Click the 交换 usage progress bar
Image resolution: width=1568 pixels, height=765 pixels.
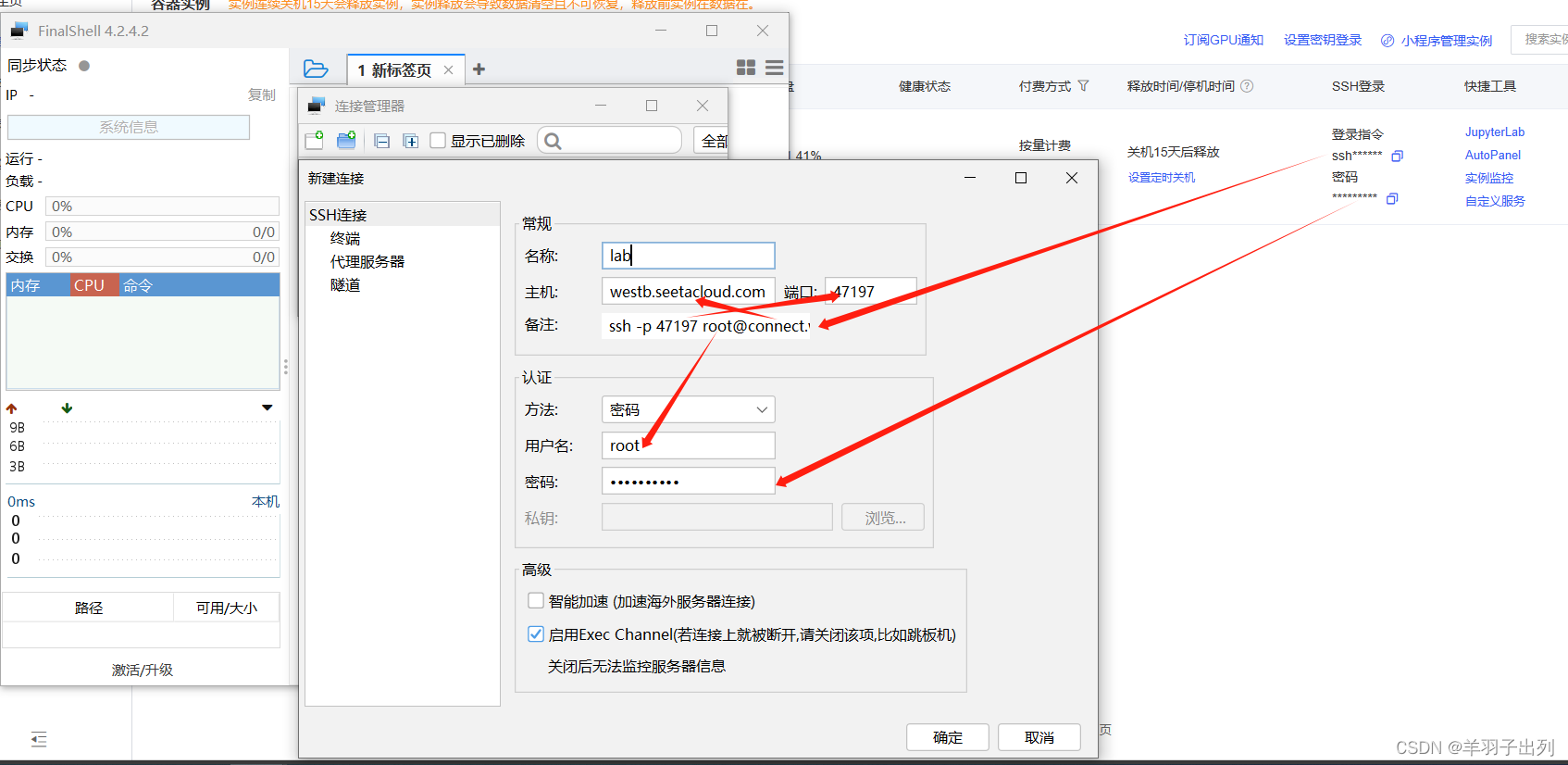coord(162,257)
